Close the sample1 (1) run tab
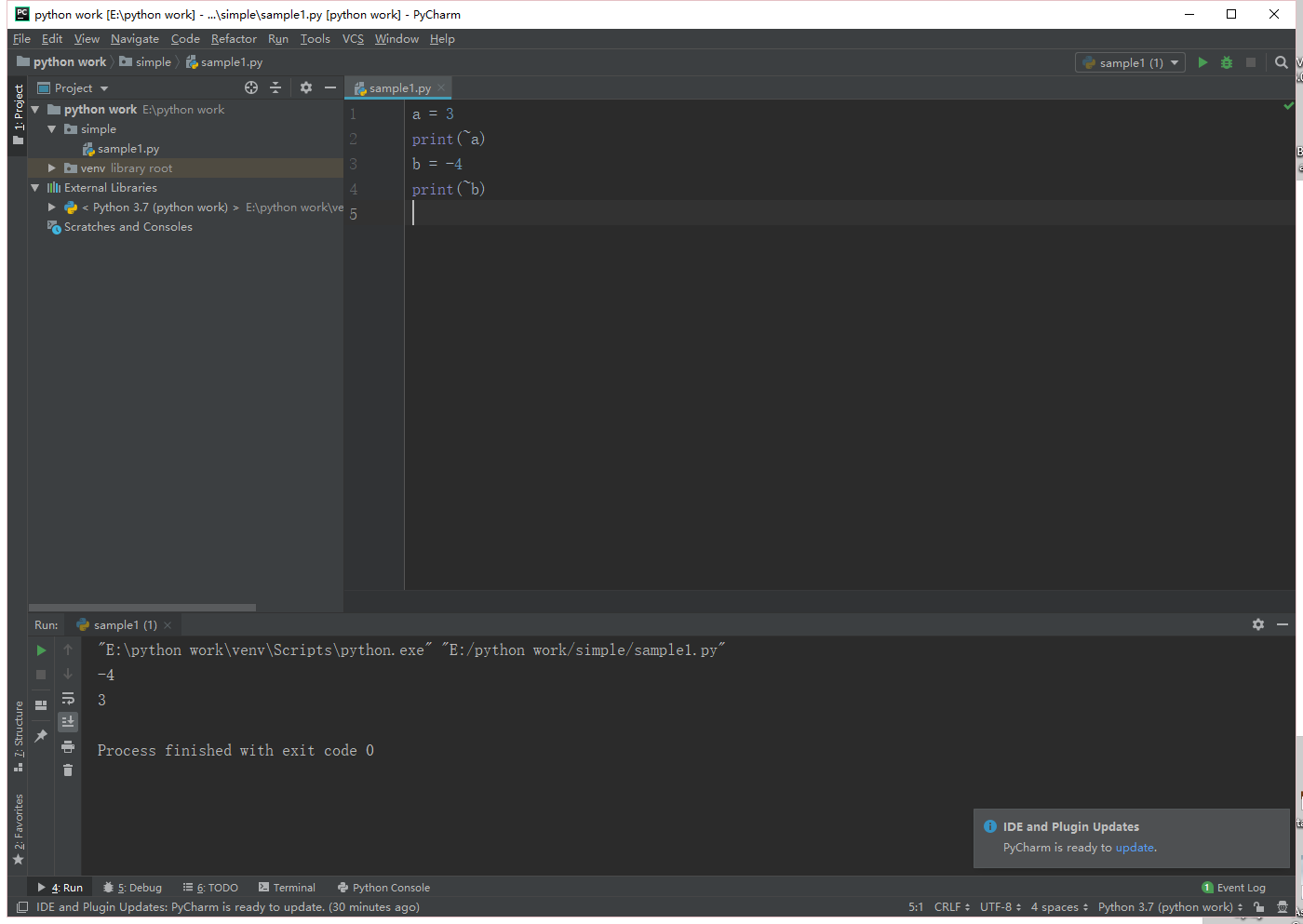This screenshot has width=1303, height=924. click(168, 625)
